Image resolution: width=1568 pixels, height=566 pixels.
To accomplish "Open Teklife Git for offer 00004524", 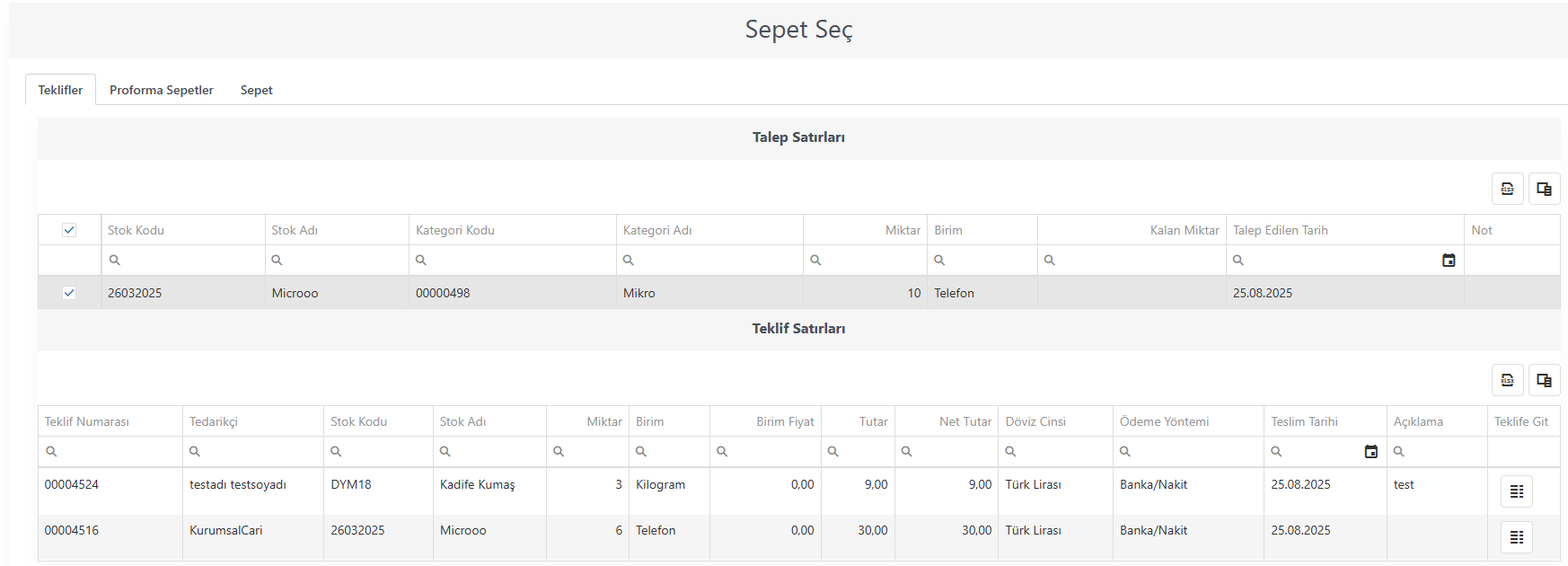I will coord(1517,491).
